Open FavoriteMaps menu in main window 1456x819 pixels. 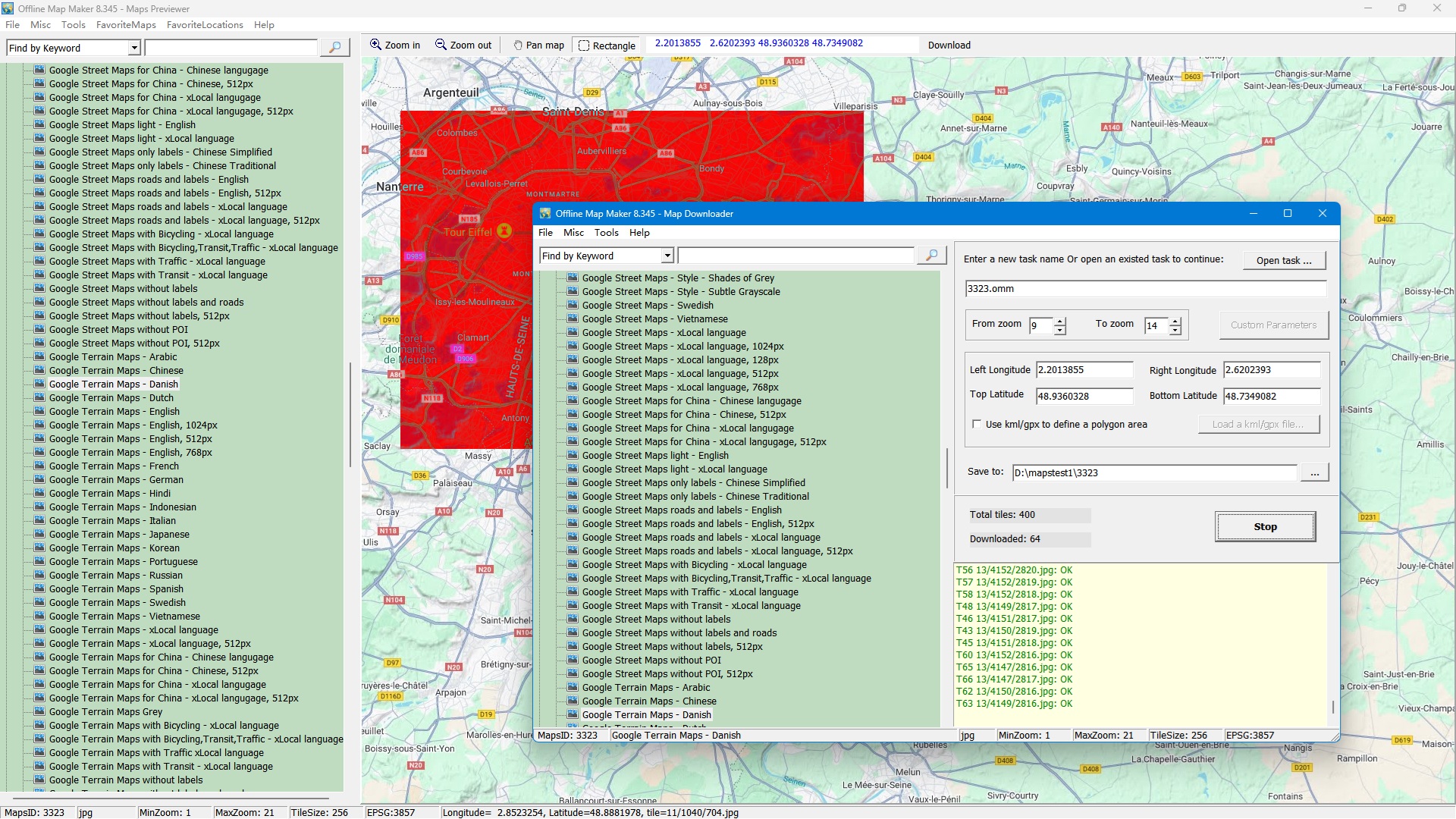coord(126,25)
